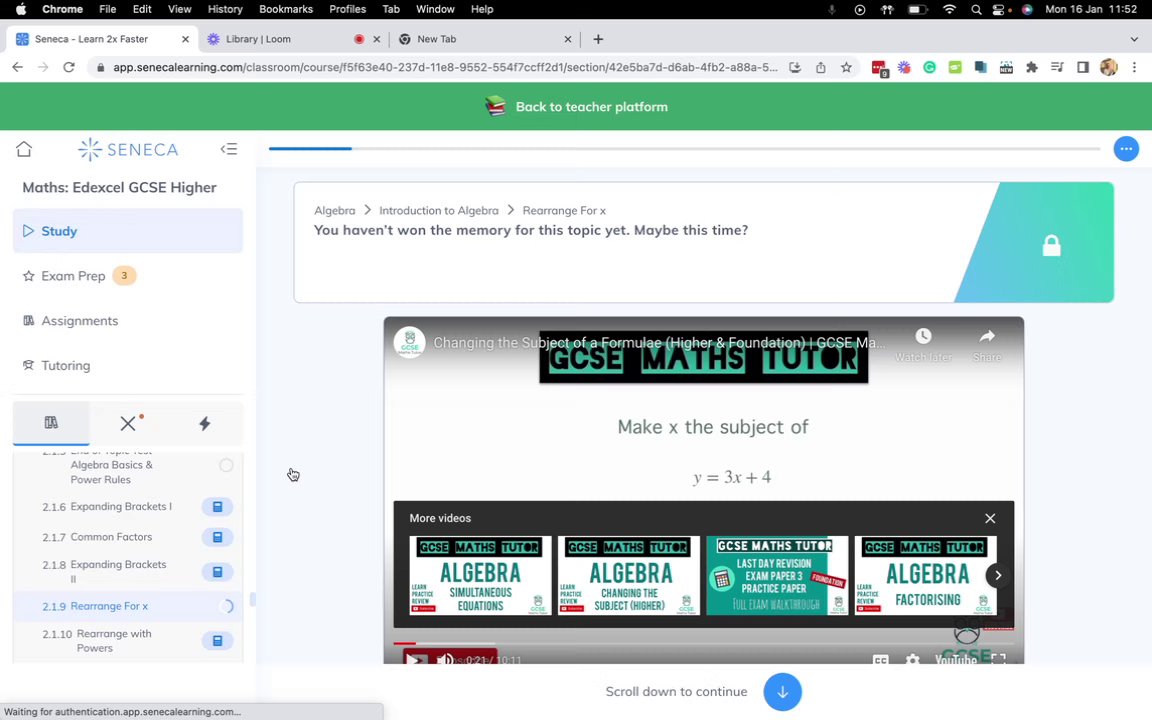Screen dimensions: 1152x720
Task: Open the Simultaneous Equations video thumbnail
Action: pyautogui.click(x=480, y=575)
